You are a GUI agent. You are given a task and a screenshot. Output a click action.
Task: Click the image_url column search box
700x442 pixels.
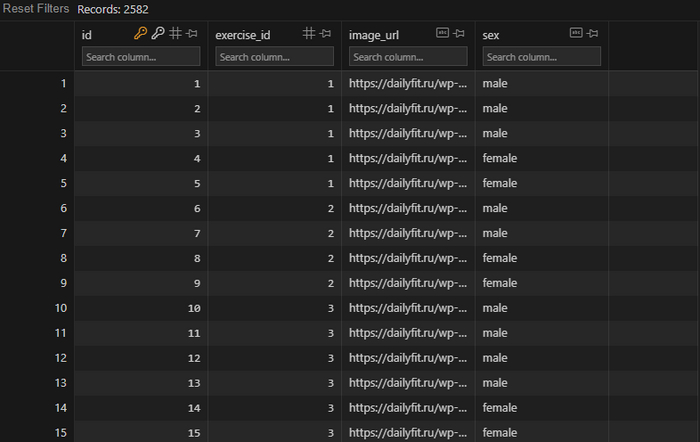point(408,57)
